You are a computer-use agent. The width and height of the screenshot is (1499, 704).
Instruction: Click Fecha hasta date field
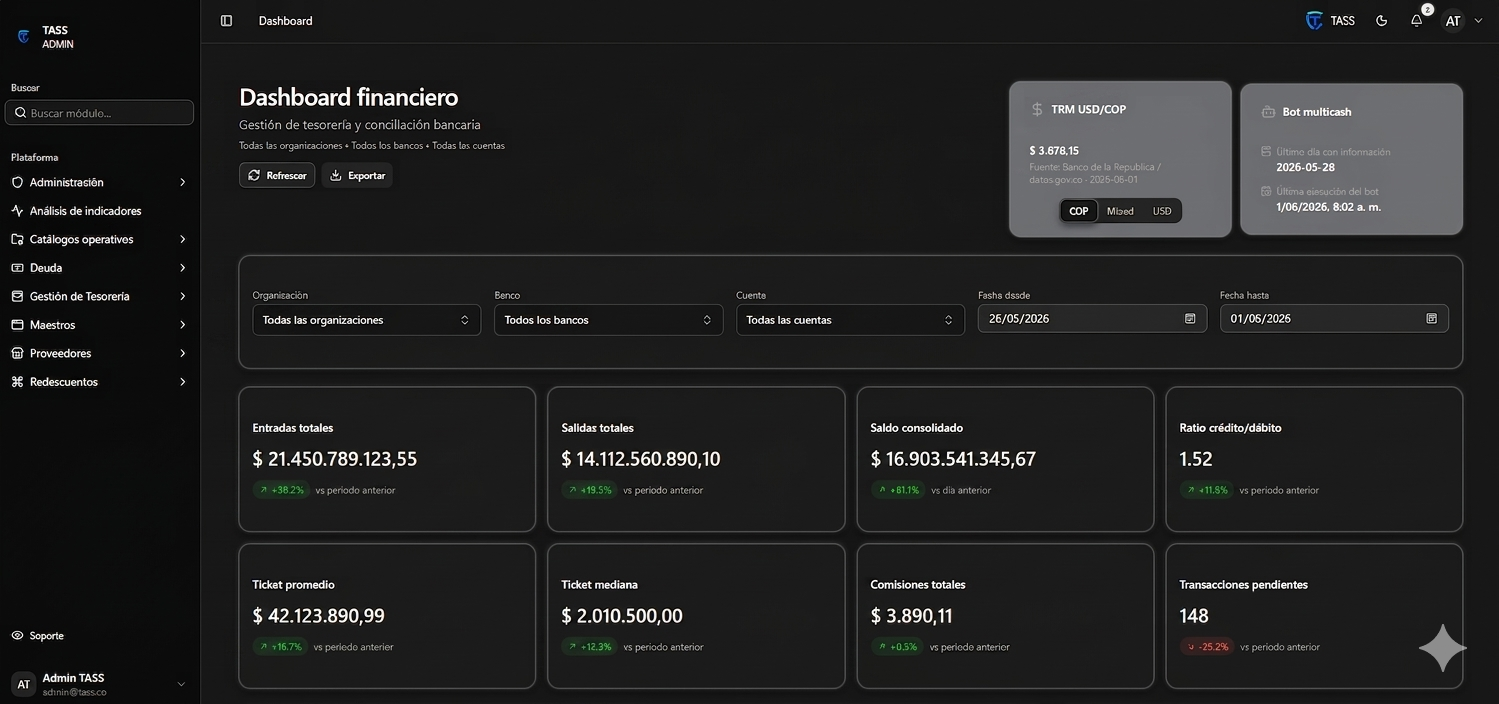click(1334, 319)
